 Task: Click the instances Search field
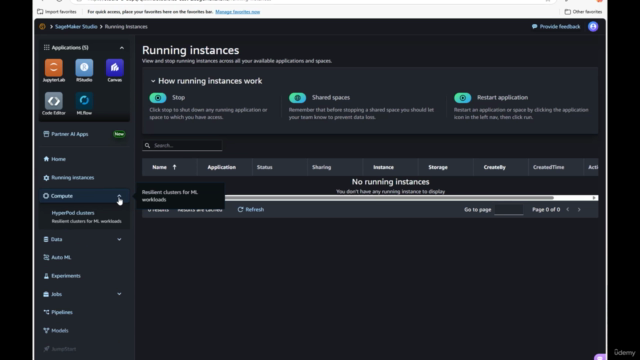pos(182,145)
